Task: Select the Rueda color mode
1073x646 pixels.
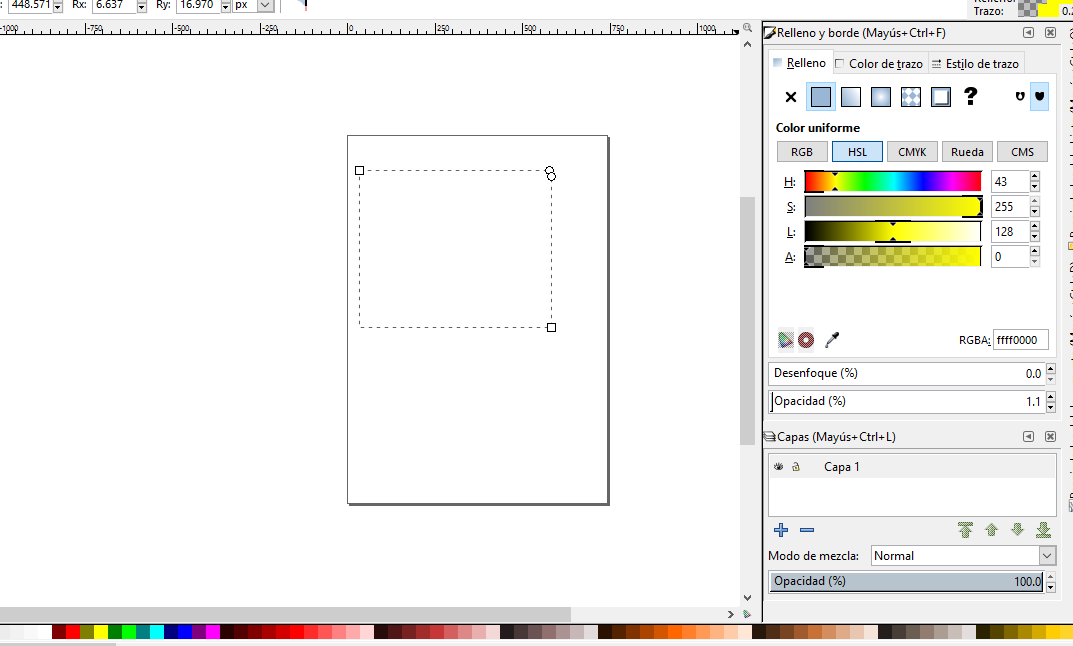Action: point(967,151)
